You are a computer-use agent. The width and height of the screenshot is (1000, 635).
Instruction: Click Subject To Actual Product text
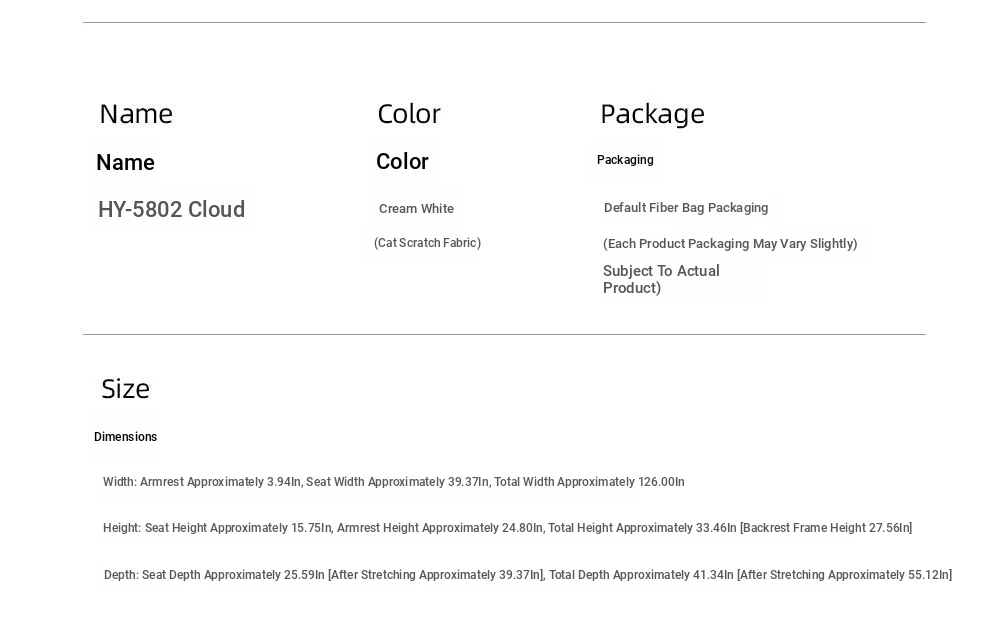point(661,279)
